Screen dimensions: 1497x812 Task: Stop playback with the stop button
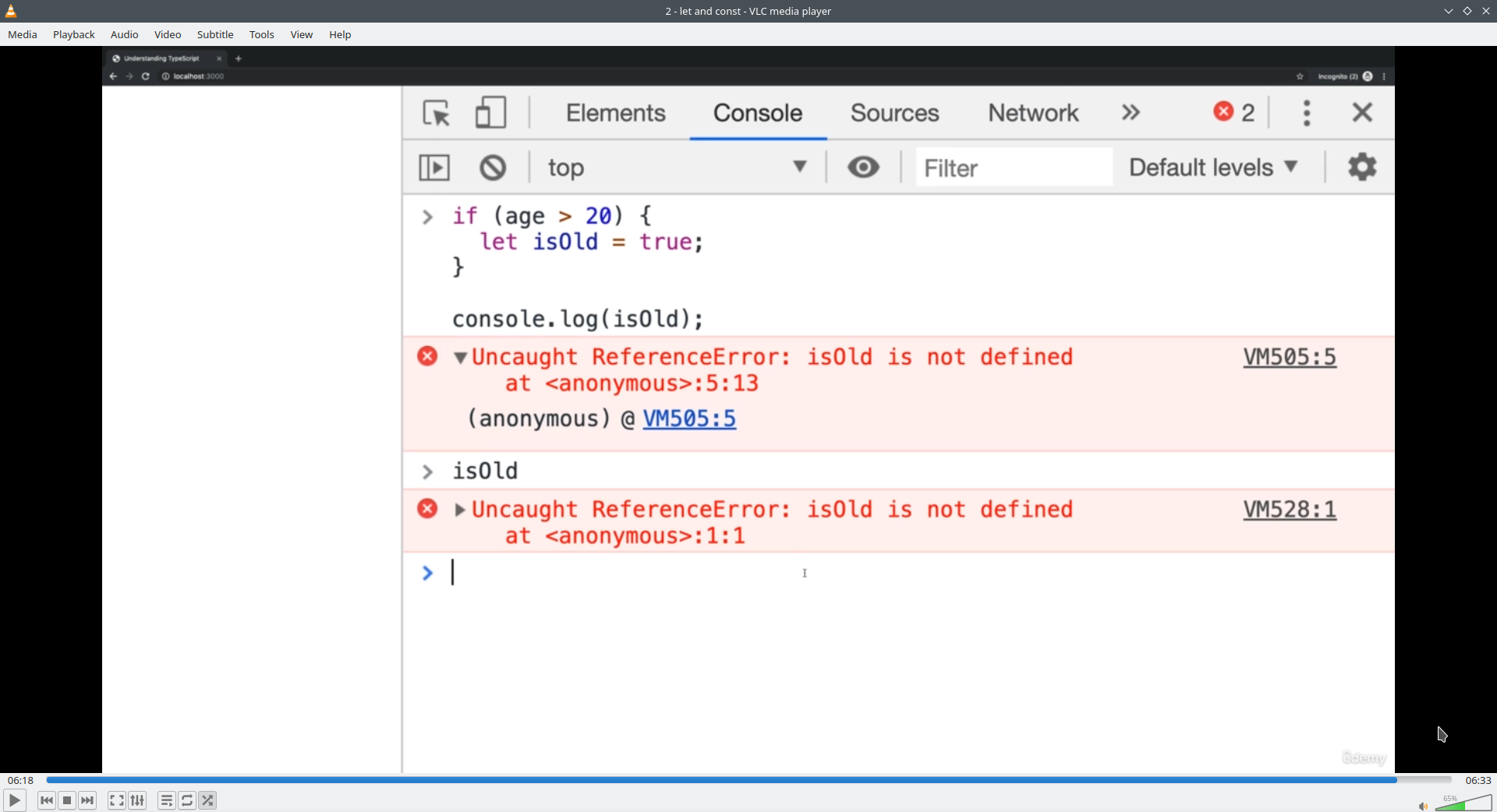[67, 800]
